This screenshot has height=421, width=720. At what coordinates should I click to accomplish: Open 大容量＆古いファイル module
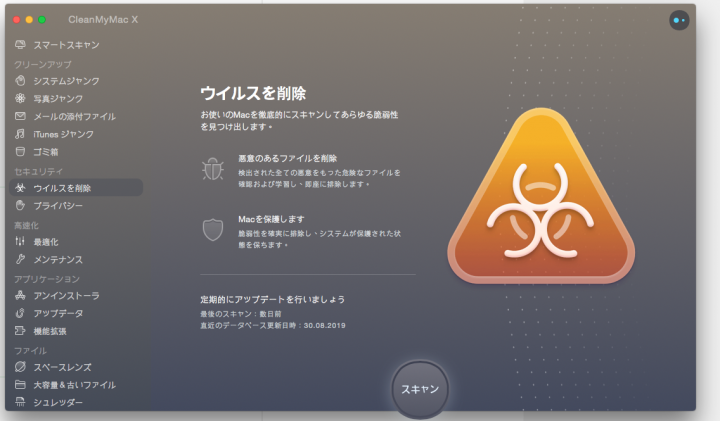(x=74, y=385)
